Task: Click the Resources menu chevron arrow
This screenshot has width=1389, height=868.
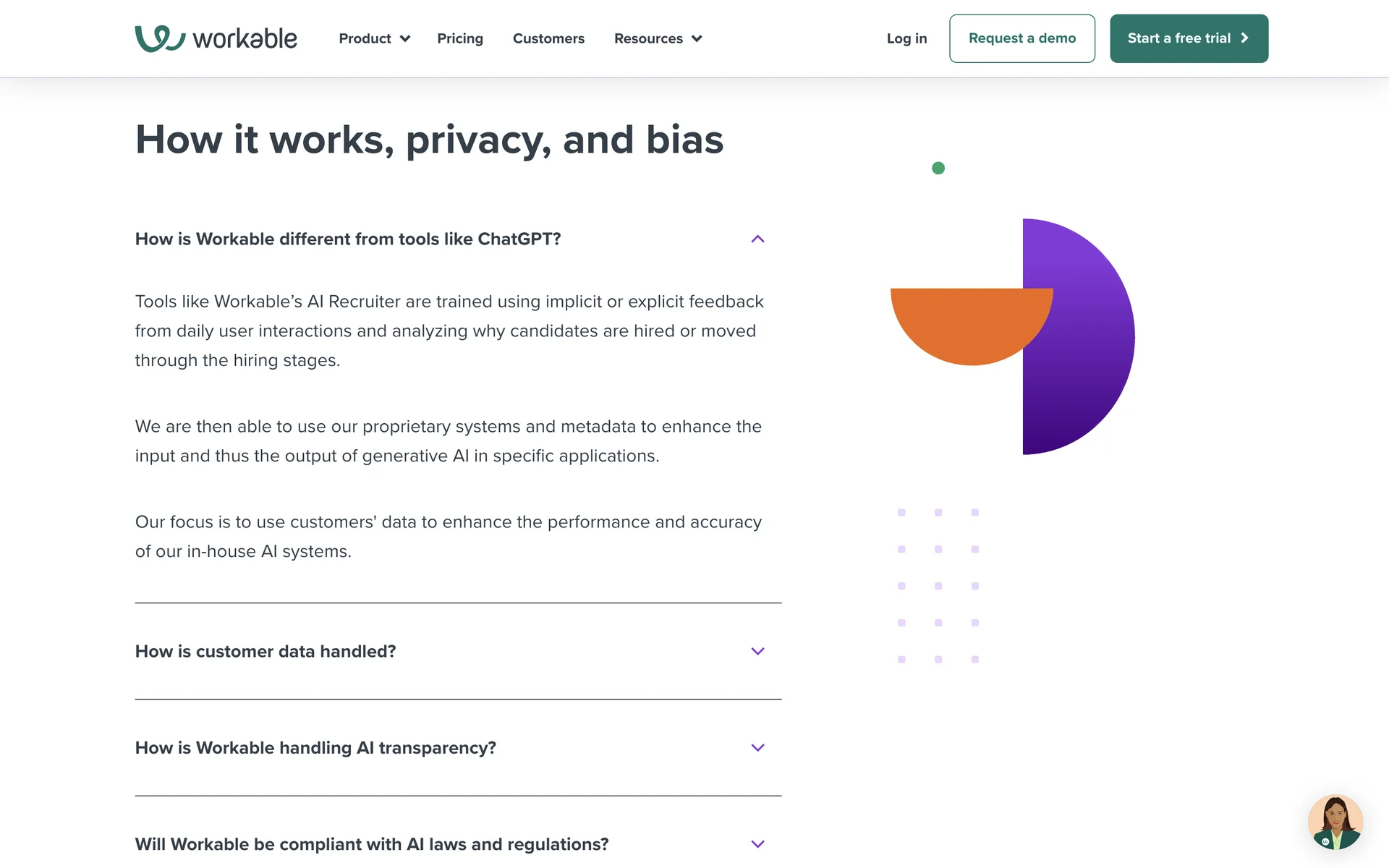Action: tap(697, 39)
